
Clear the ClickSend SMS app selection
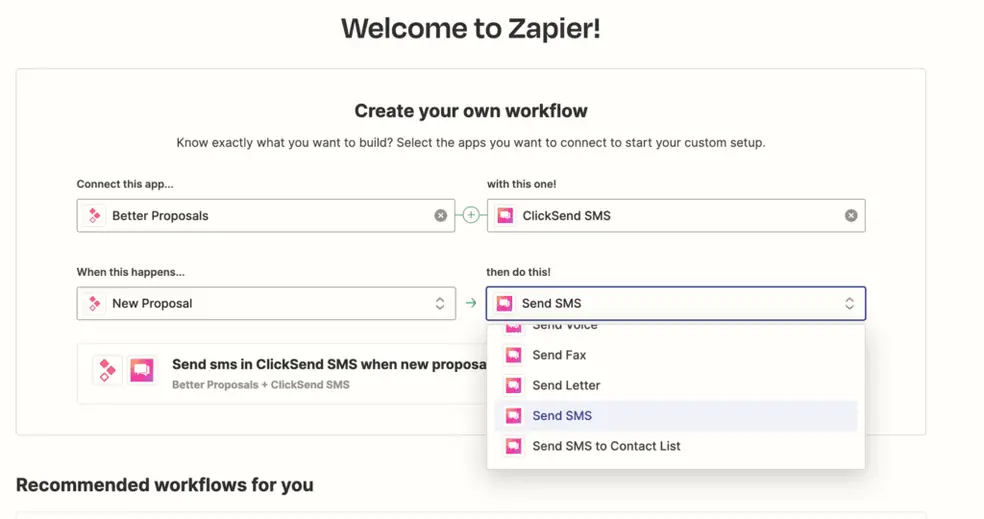[x=850, y=215]
